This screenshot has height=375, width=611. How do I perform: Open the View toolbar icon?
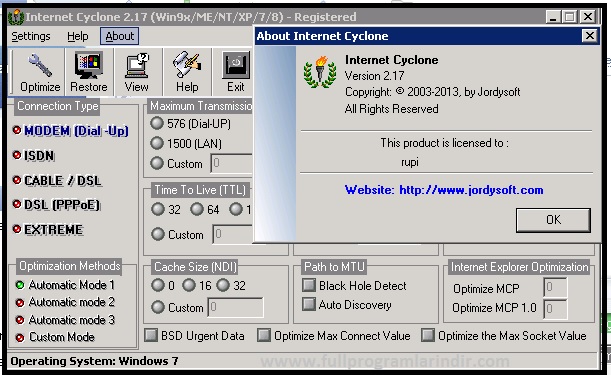[x=136, y=65]
